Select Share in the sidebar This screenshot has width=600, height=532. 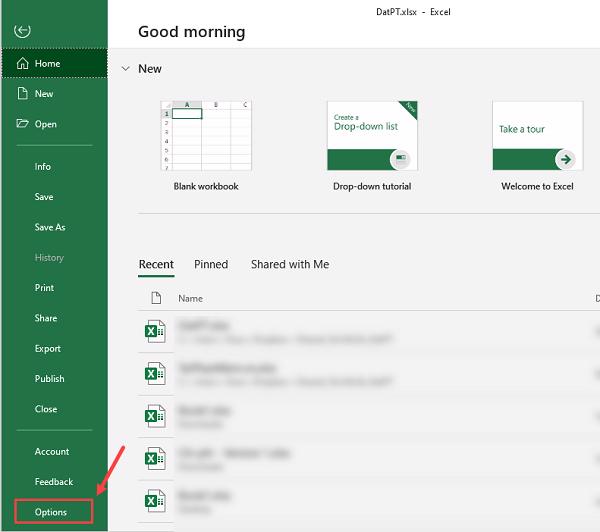(x=46, y=318)
